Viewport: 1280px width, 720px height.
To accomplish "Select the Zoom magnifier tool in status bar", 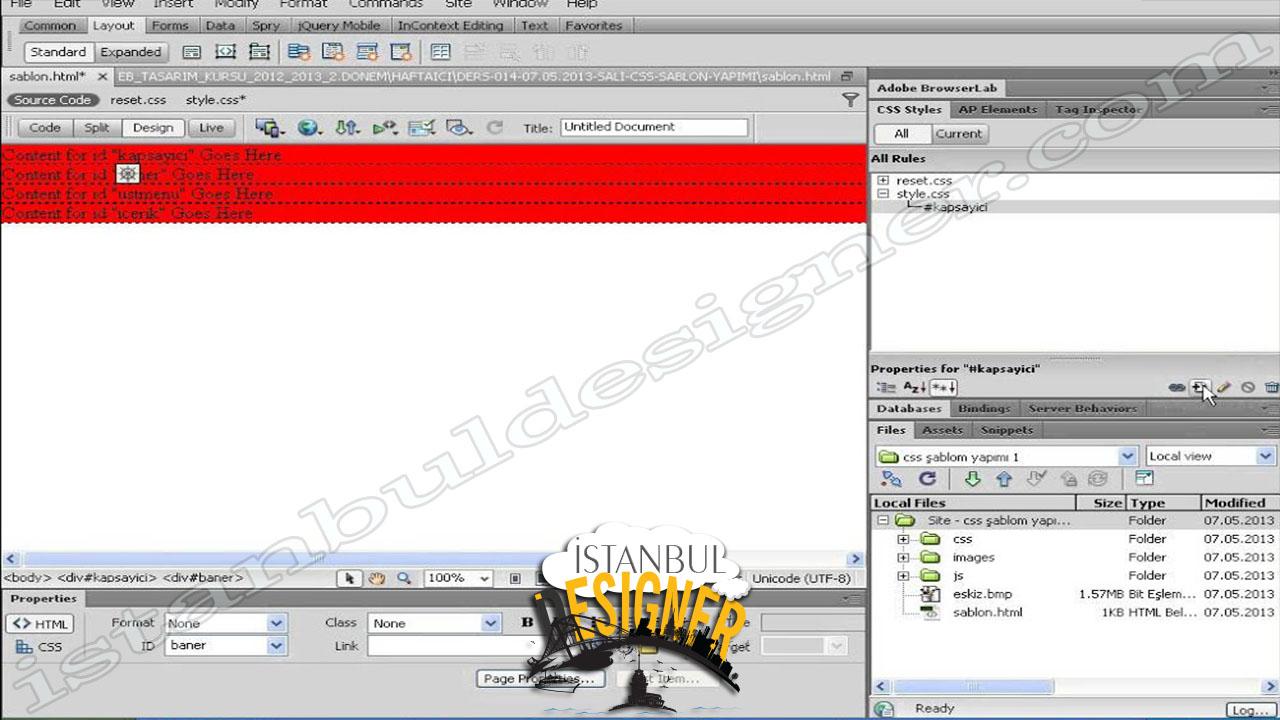I will click(404, 578).
